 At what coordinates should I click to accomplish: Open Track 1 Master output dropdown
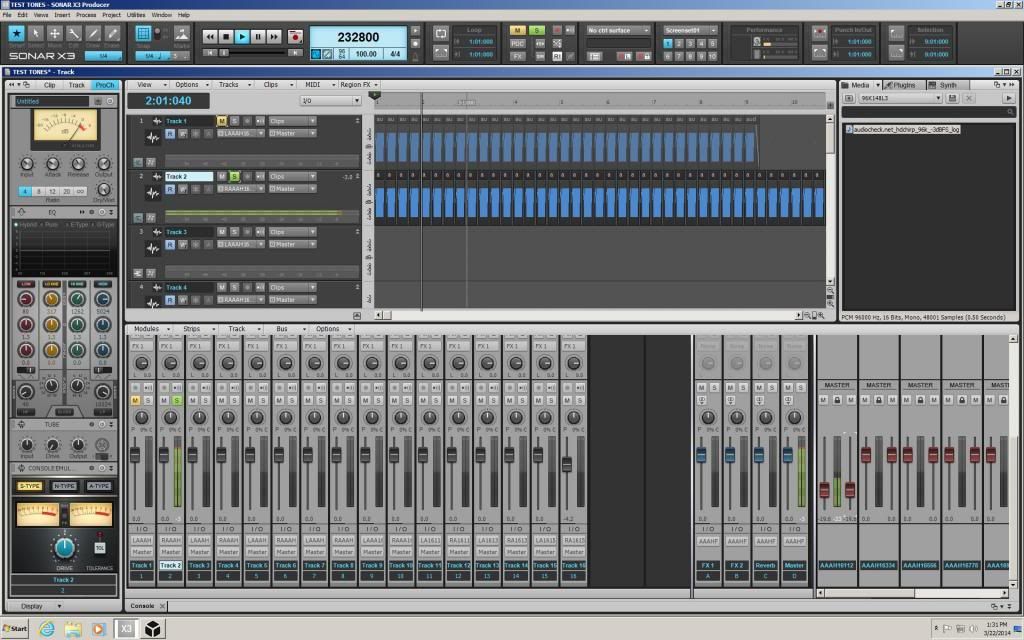pos(292,133)
